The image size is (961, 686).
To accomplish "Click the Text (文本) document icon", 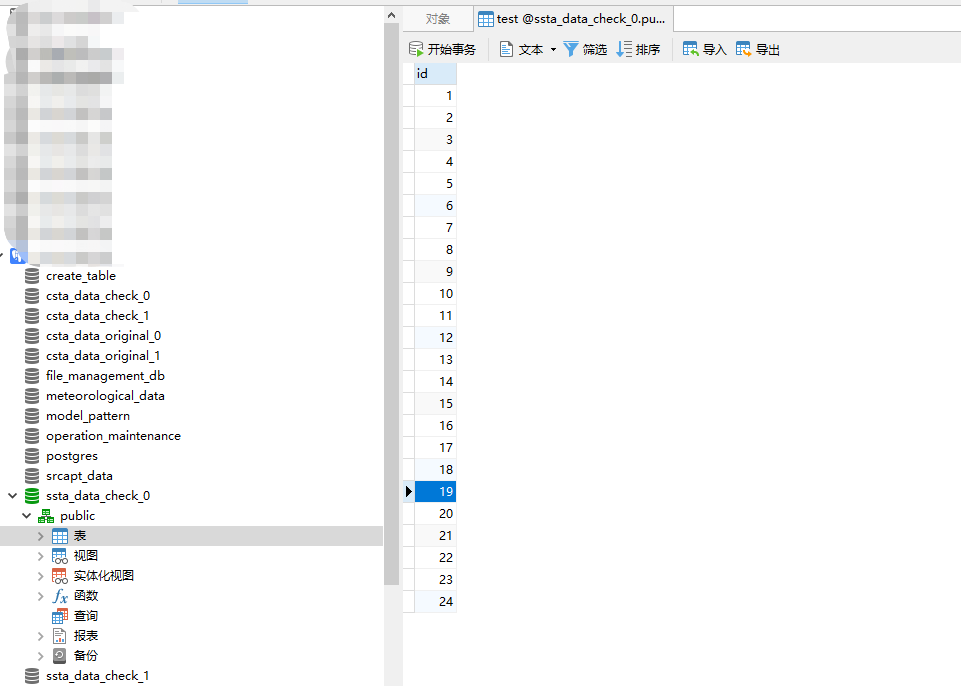I will pyautogui.click(x=506, y=49).
